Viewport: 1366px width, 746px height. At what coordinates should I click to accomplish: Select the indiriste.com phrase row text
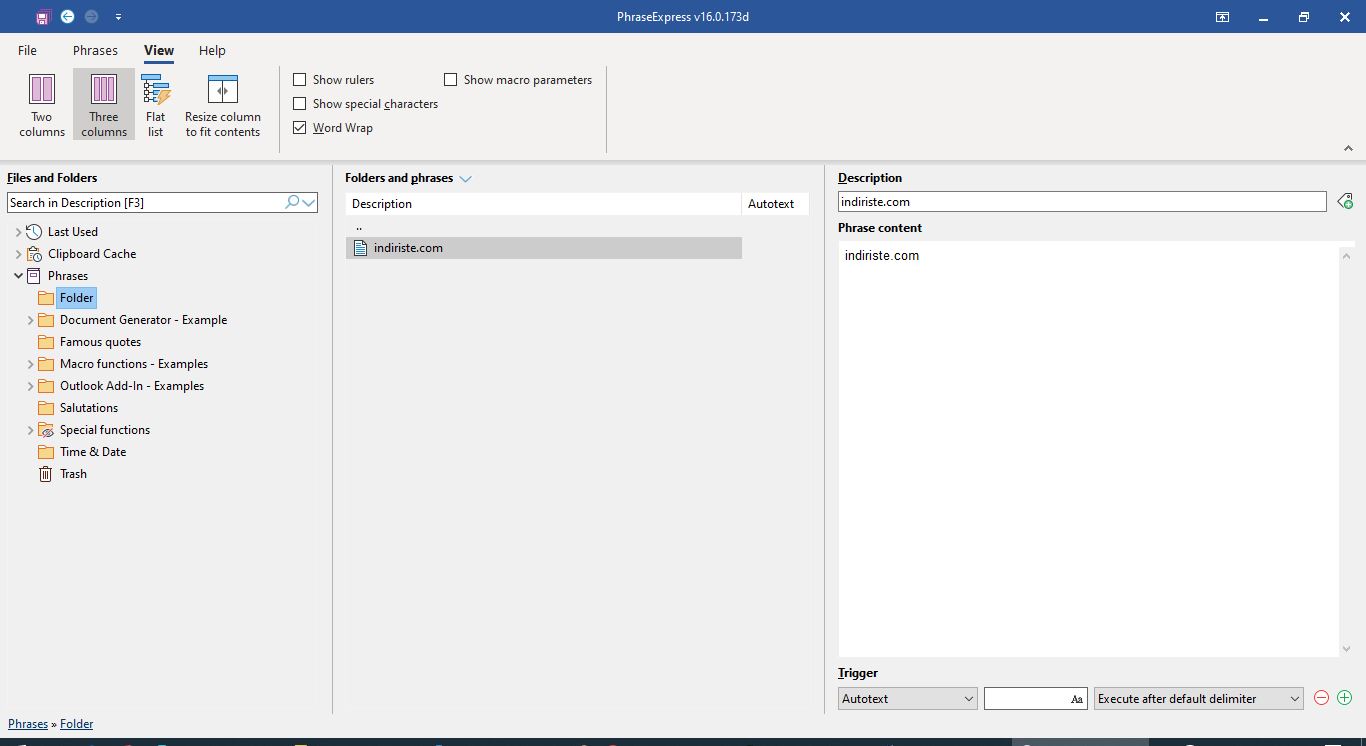point(408,248)
